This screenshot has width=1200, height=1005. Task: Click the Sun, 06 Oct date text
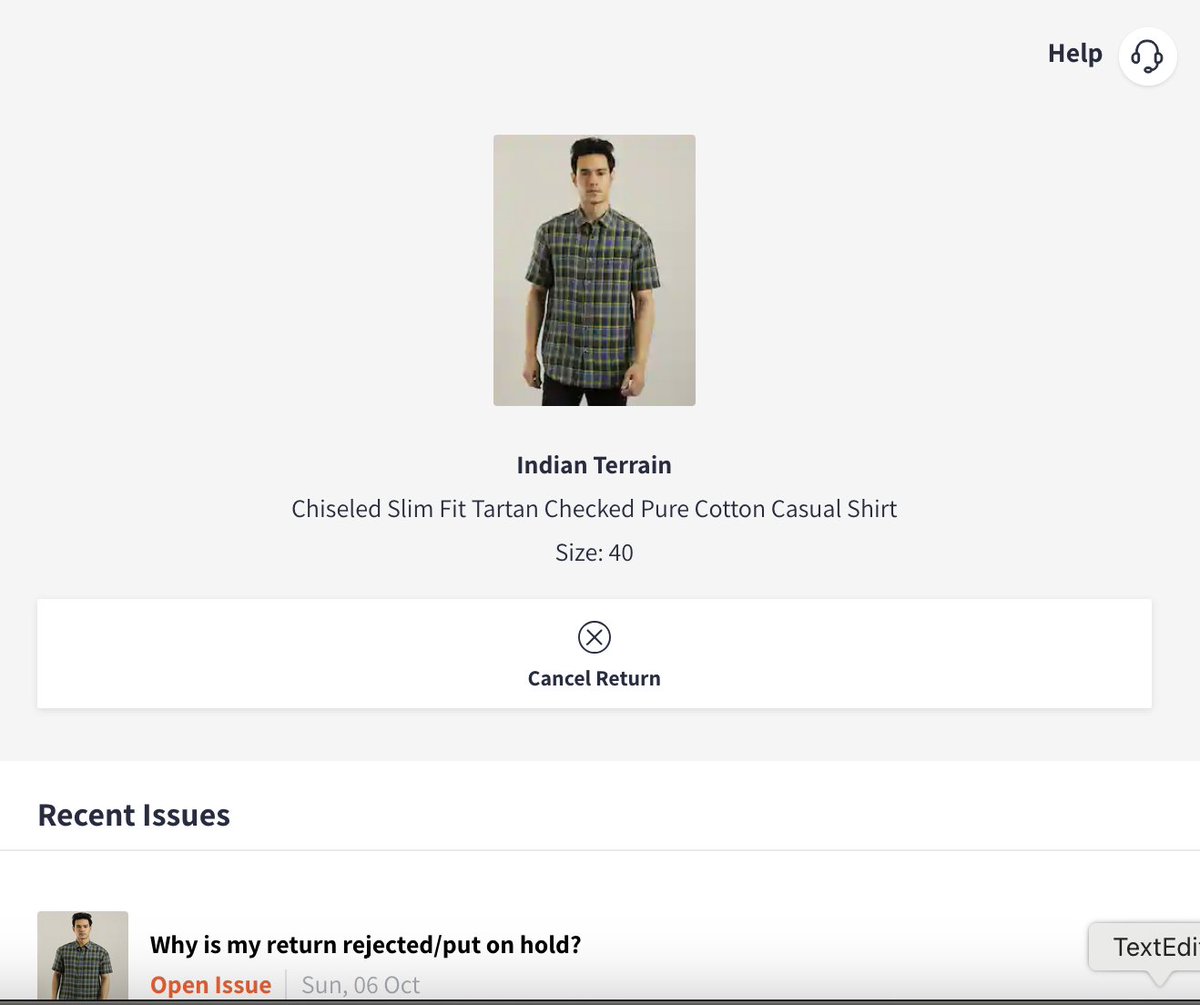pyautogui.click(x=360, y=984)
